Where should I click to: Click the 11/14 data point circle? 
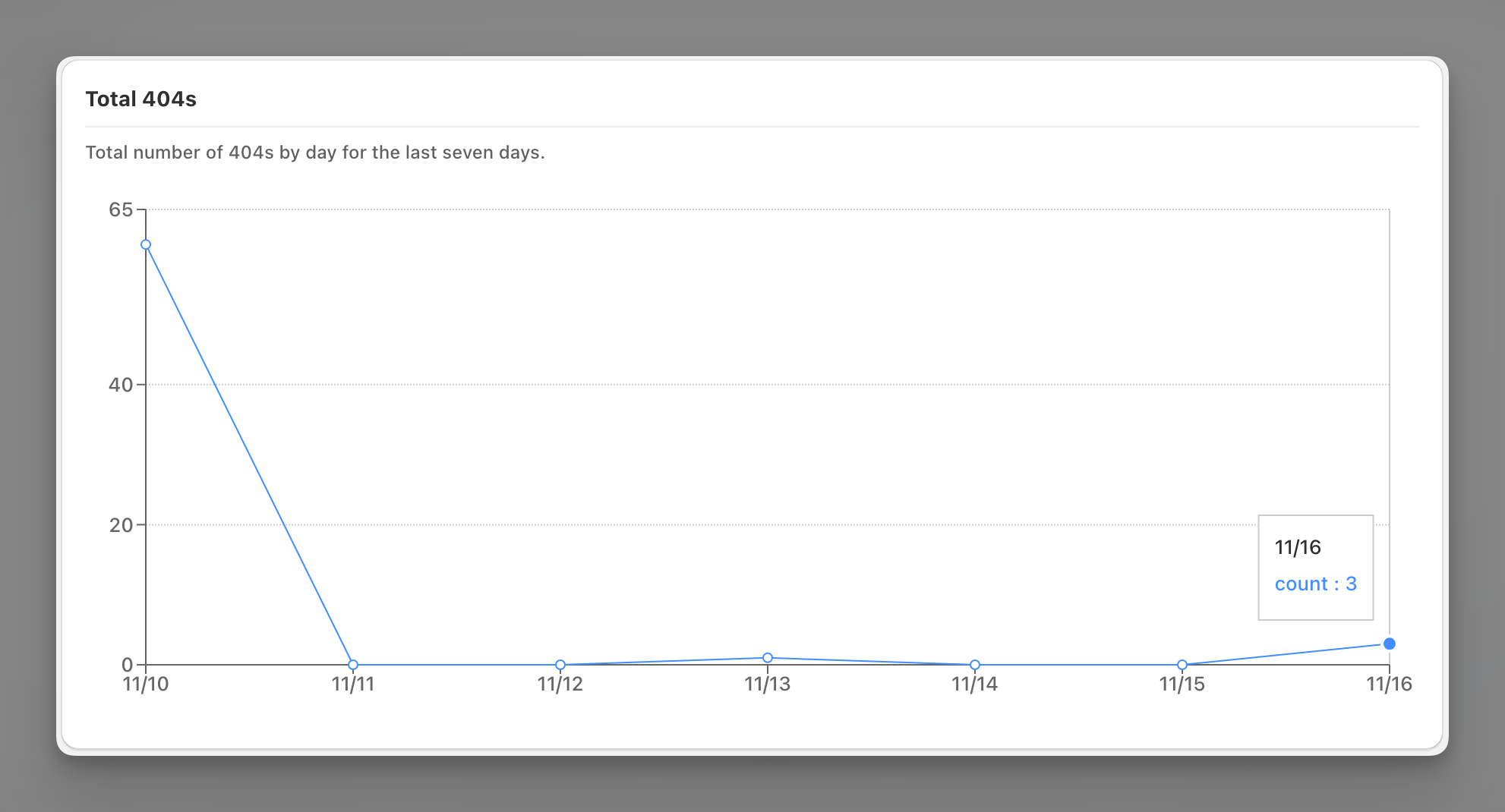click(975, 665)
